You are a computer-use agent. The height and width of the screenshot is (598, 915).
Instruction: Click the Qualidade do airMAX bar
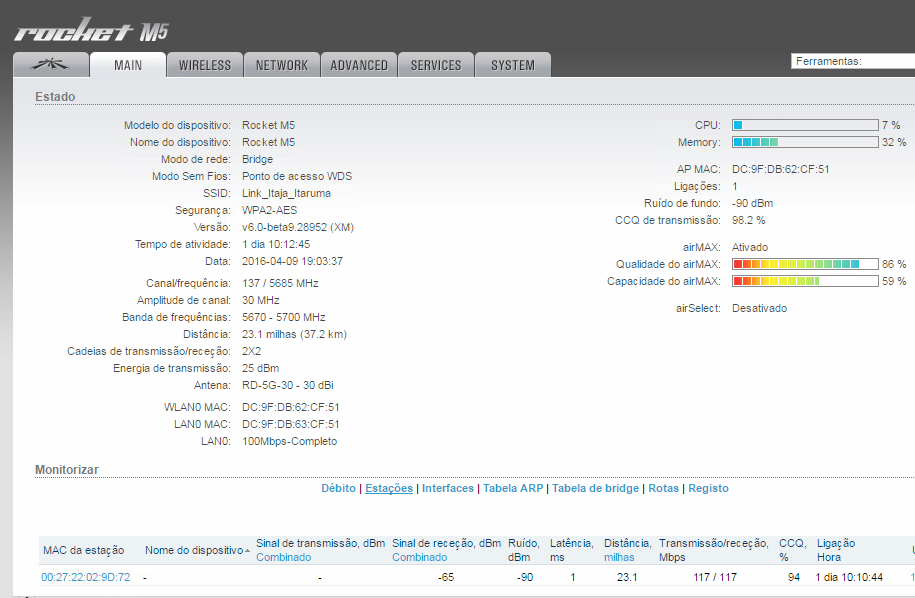point(805,264)
